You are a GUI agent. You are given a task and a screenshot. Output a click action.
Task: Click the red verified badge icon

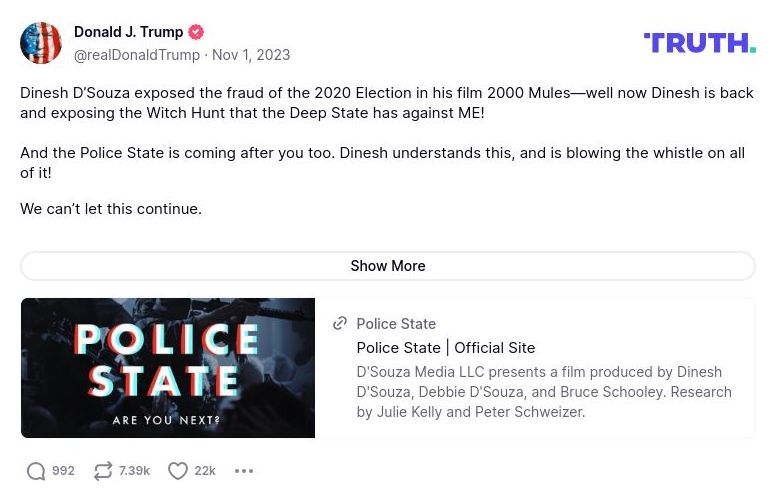click(197, 32)
